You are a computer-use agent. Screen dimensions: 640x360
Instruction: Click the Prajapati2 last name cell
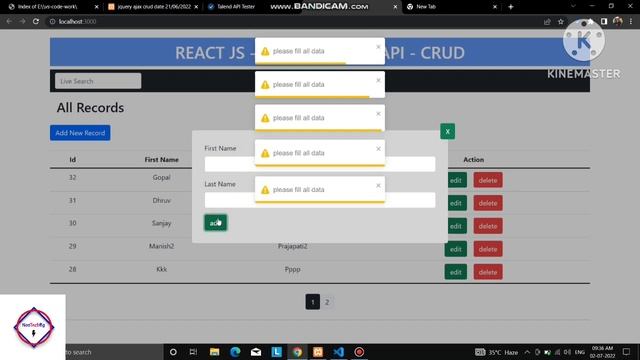tap(292, 246)
